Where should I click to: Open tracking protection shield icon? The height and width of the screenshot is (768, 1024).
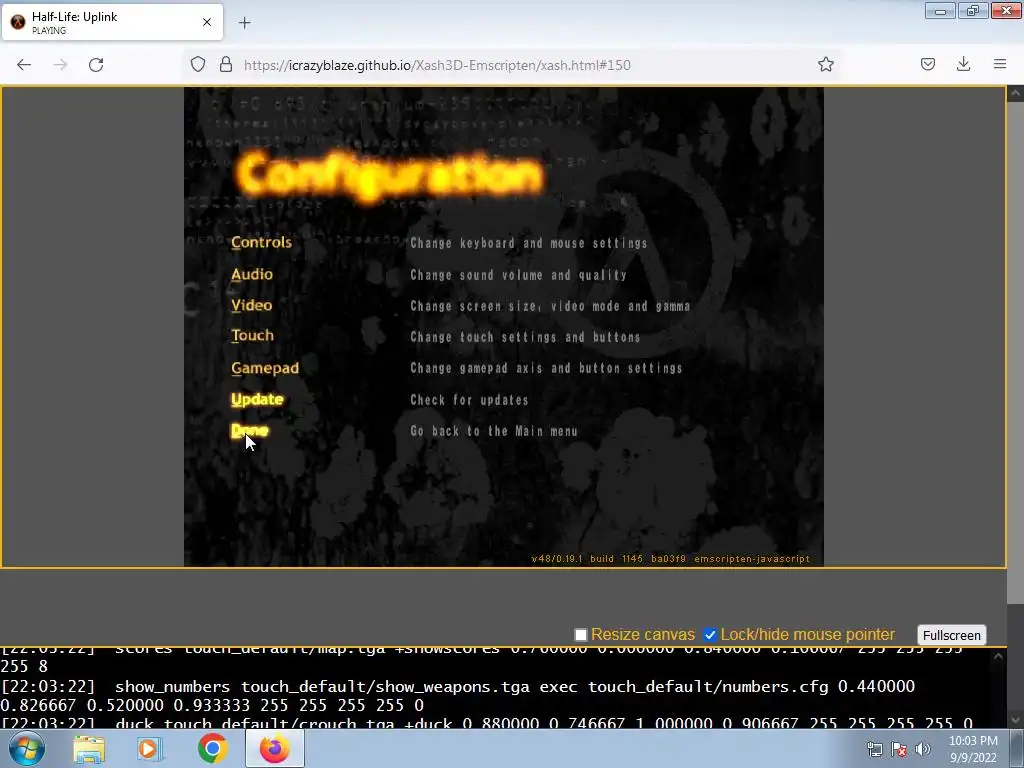pos(198,65)
